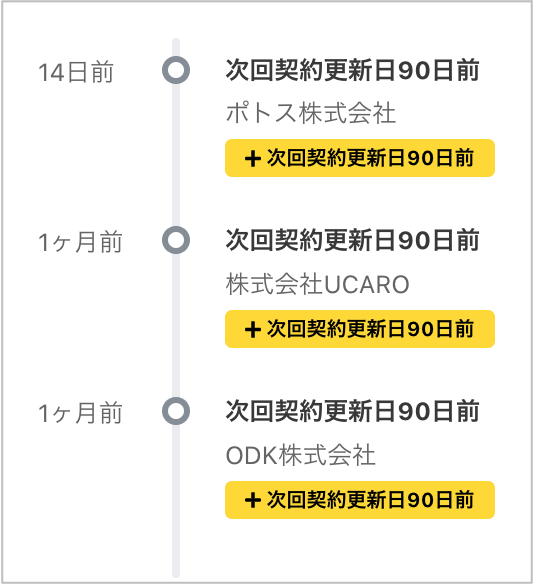This screenshot has width=534, height=584.
Task: Click the 1ヶ月前 timestamp next to 株式会社UCARO entry
Action: (x=80, y=242)
